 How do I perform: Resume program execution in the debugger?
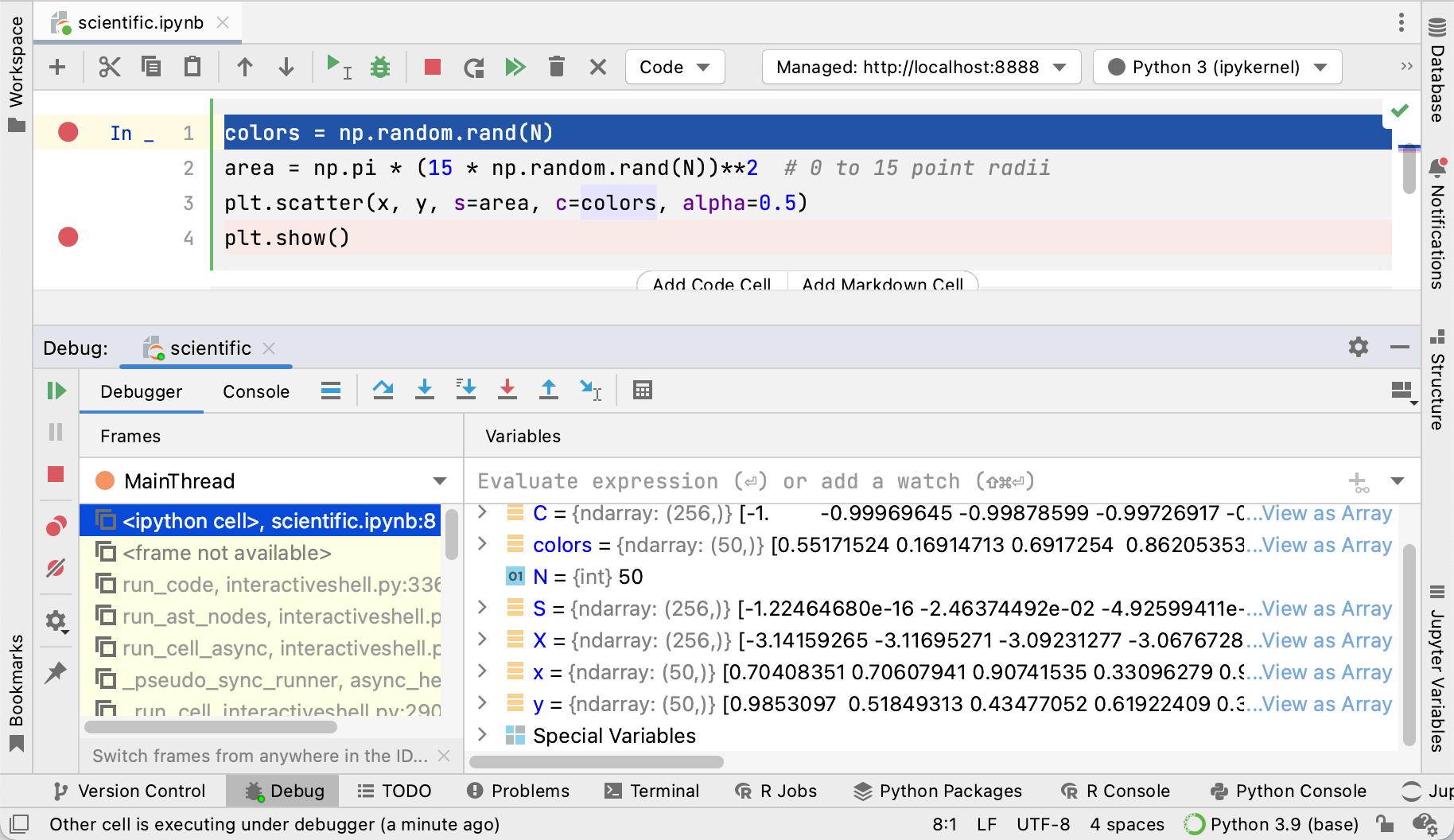click(56, 390)
